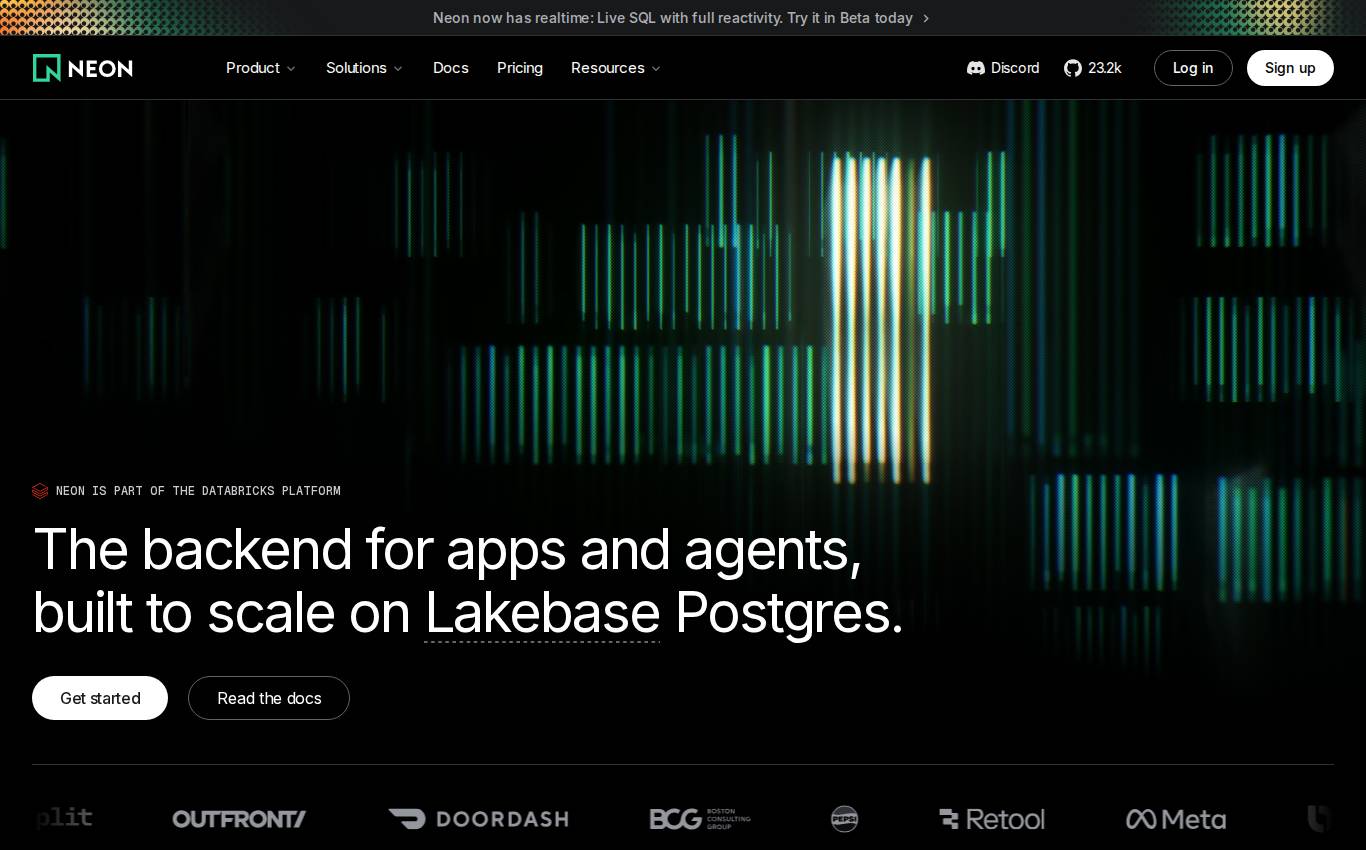The width and height of the screenshot is (1366, 850).
Task: Expand the Resources dropdown menu
Action: [616, 68]
